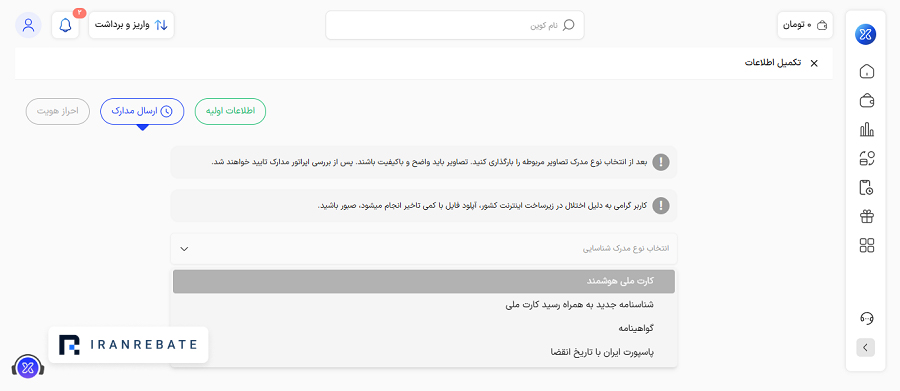Click the up-down arrows deposit icon
The height and width of the screenshot is (391, 900).
(x=161, y=25)
